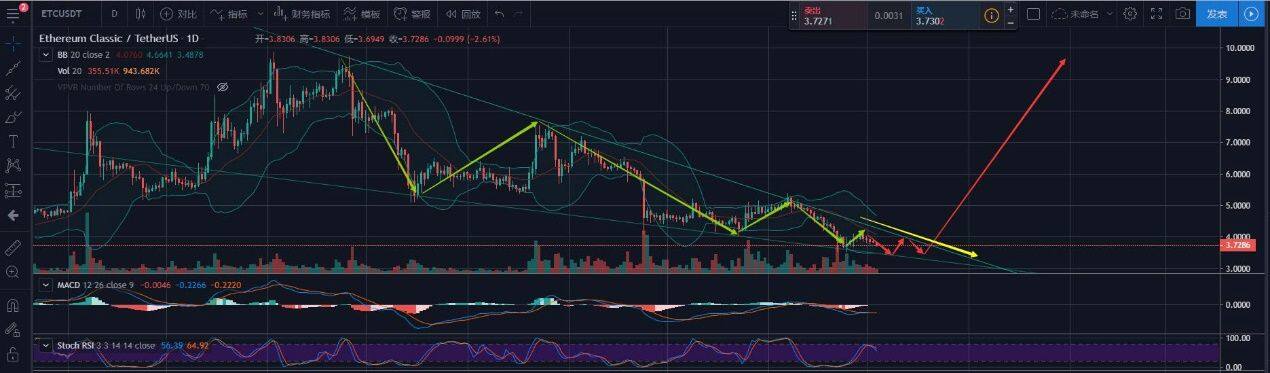1270x373 pixels.
Task: Undo the last chart action
Action: pyautogui.click(x=500, y=14)
